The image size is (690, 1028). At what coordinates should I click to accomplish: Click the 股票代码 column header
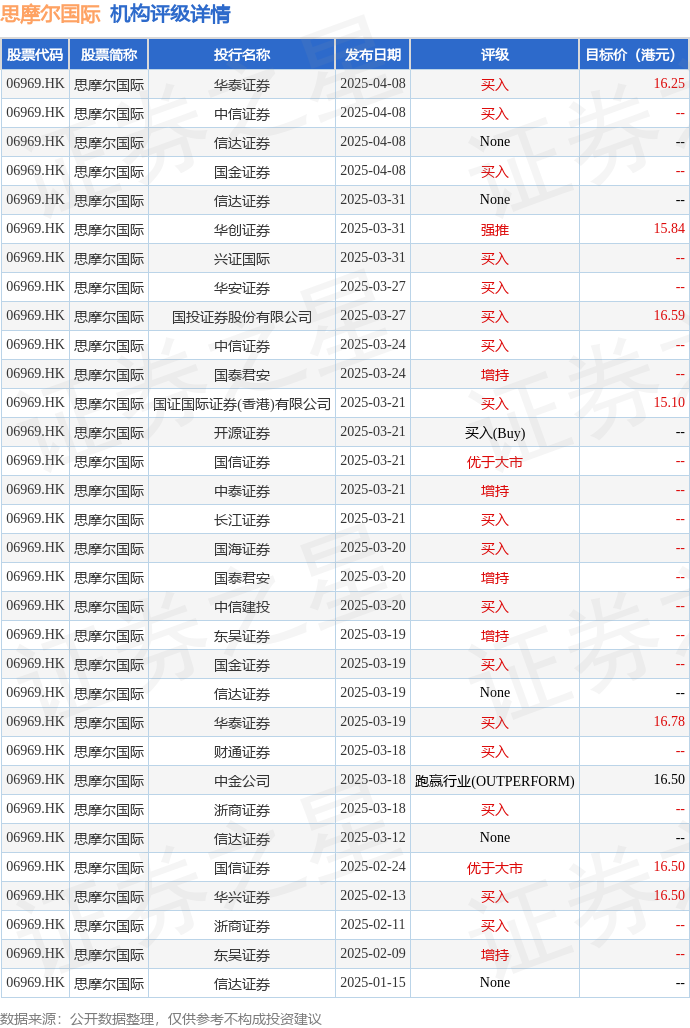[35, 54]
